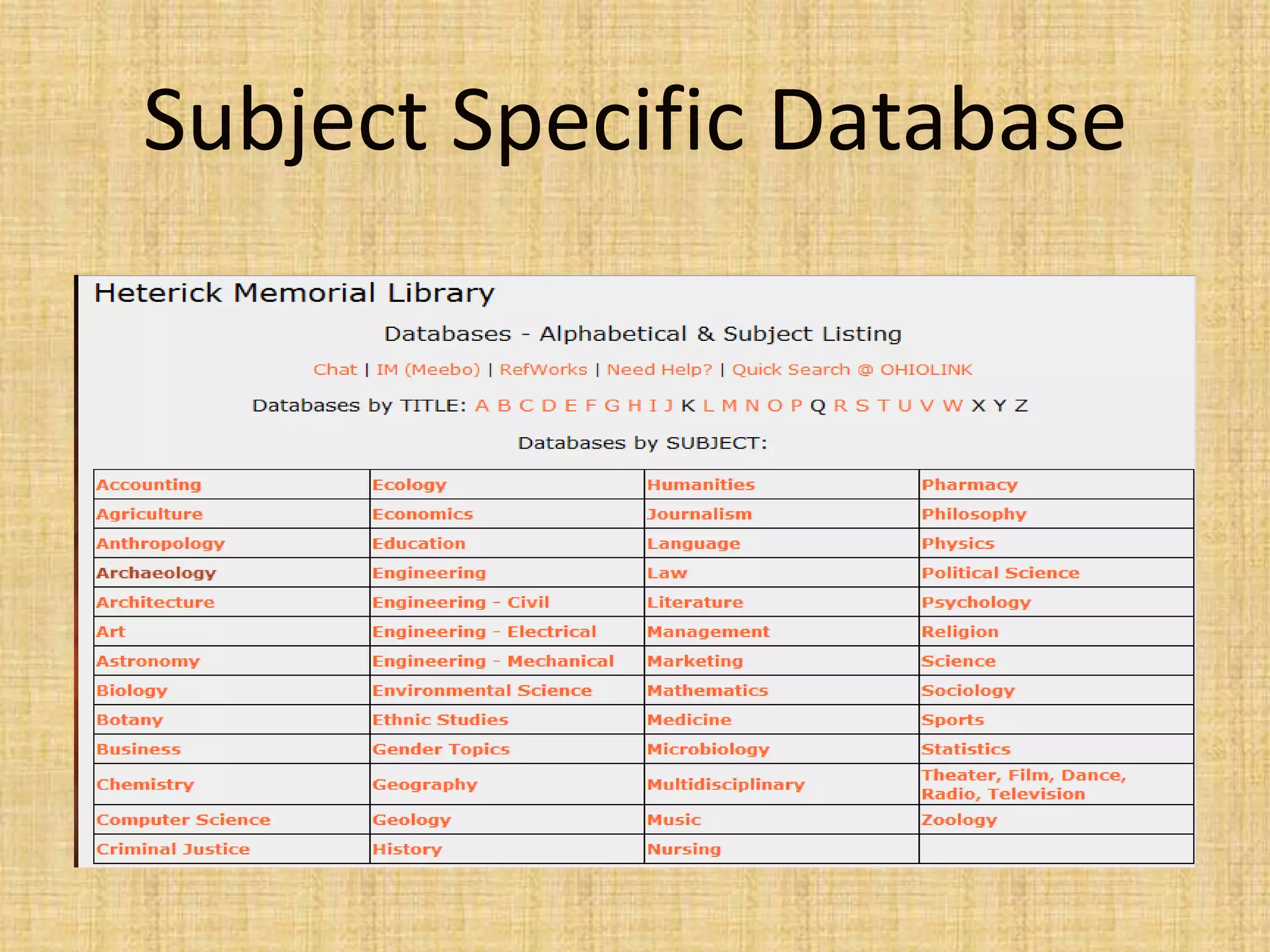Browse databases by title letter M
1270x952 pixels.
(729, 405)
